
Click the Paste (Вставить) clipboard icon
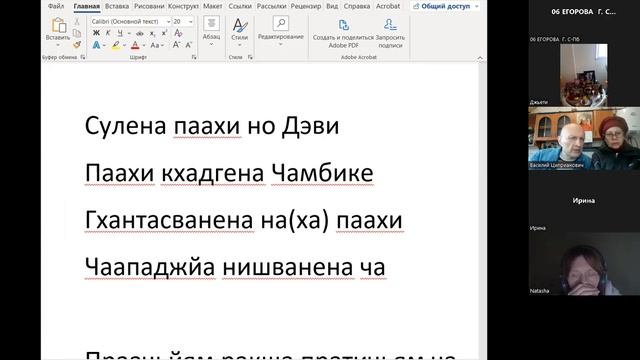(58, 25)
